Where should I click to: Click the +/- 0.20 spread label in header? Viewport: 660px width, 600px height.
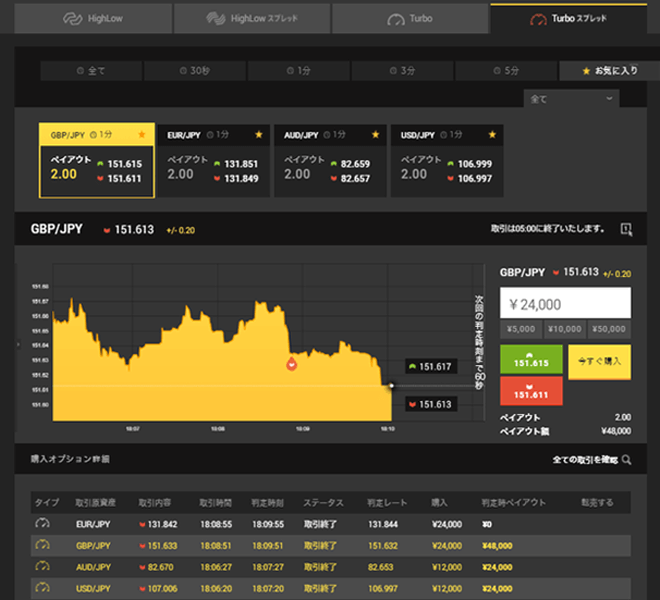point(181,230)
